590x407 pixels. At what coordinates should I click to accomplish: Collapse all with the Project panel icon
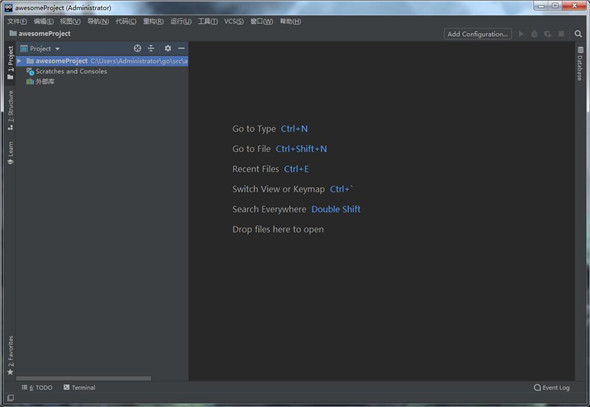151,48
